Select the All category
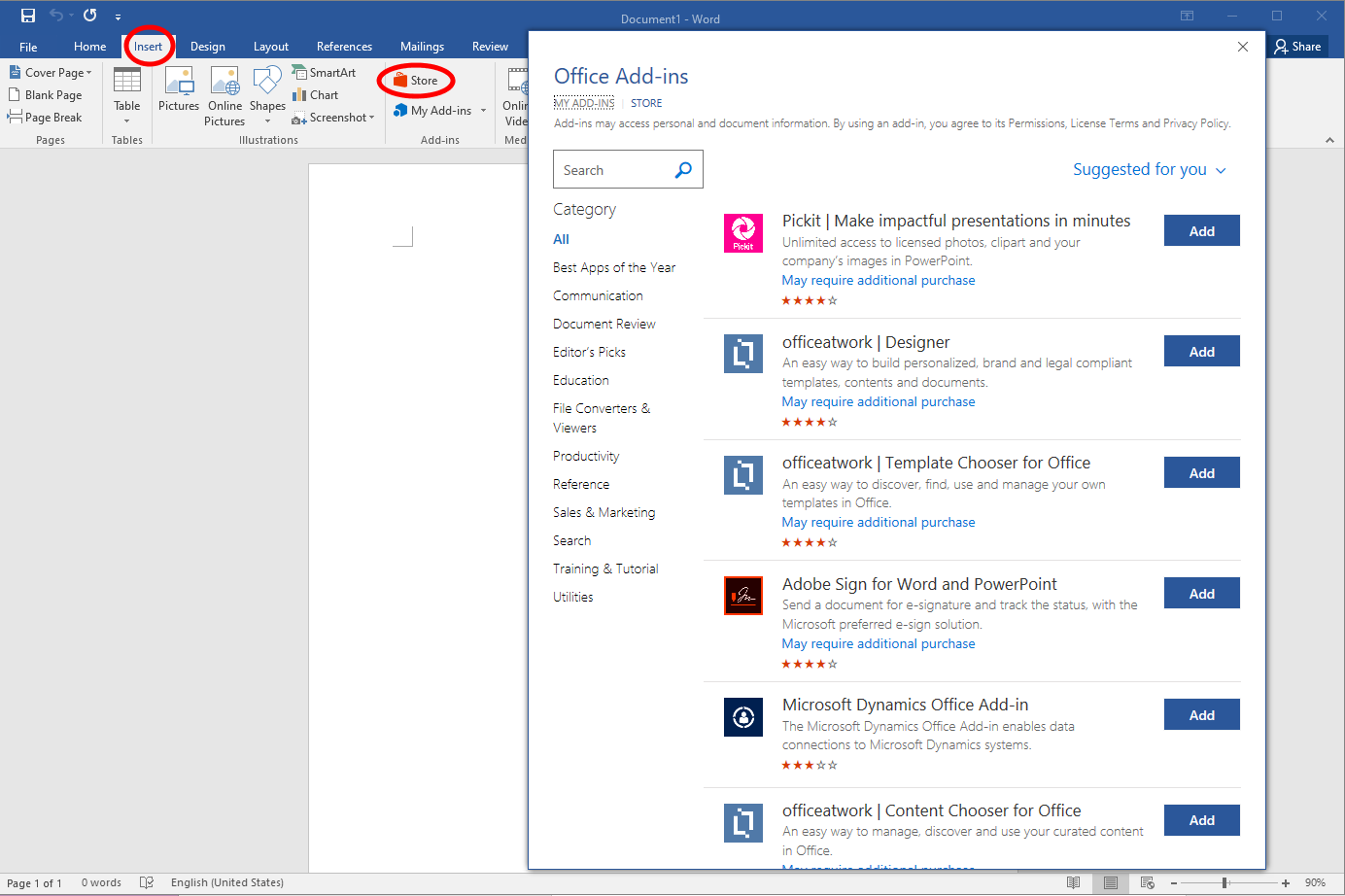 (562, 239)
